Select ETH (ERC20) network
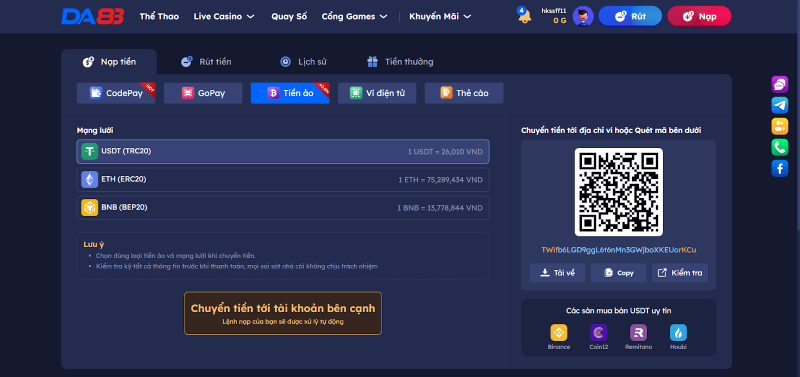 (283, 180)
